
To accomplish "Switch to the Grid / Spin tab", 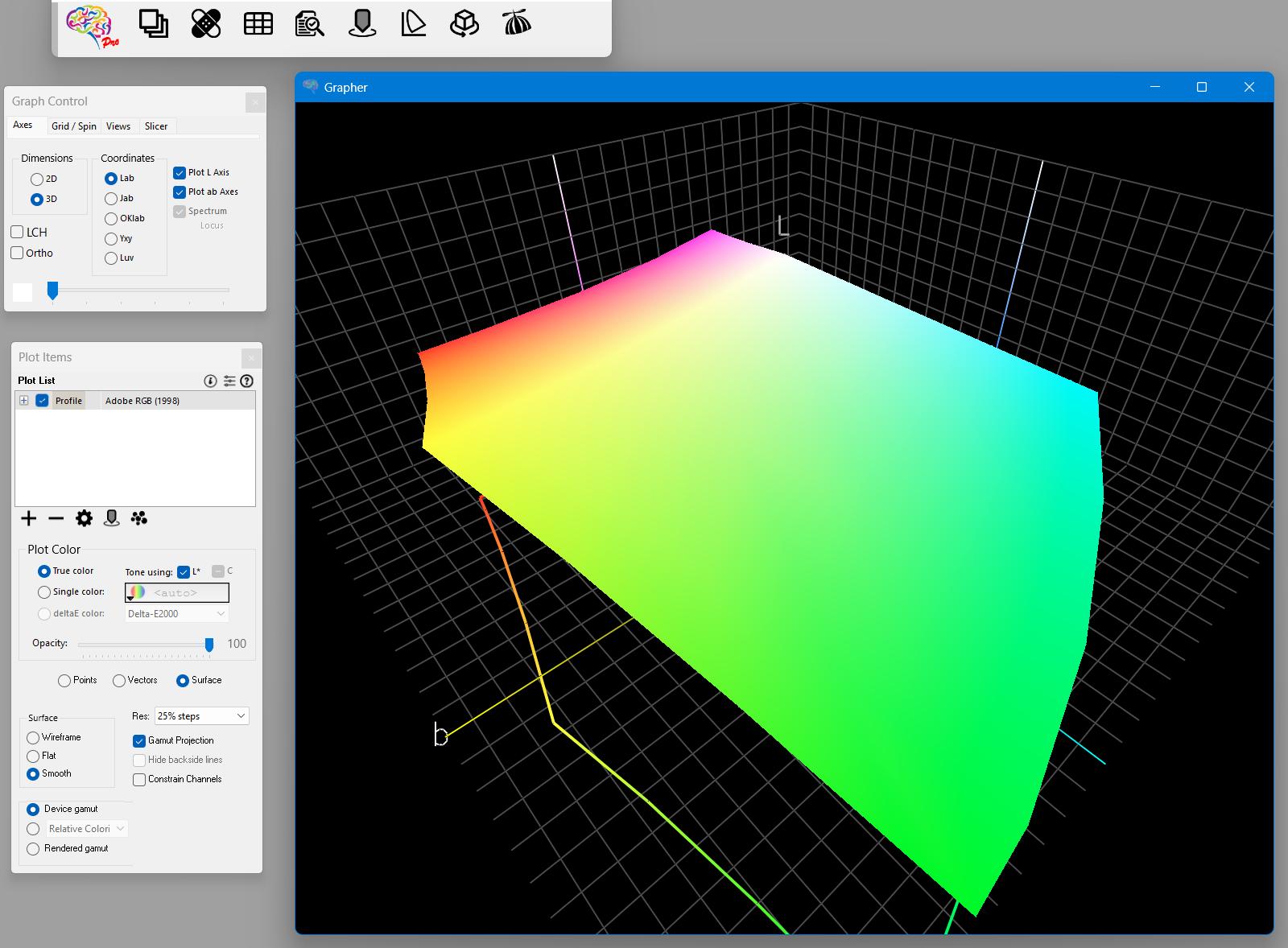I will 73,126.
